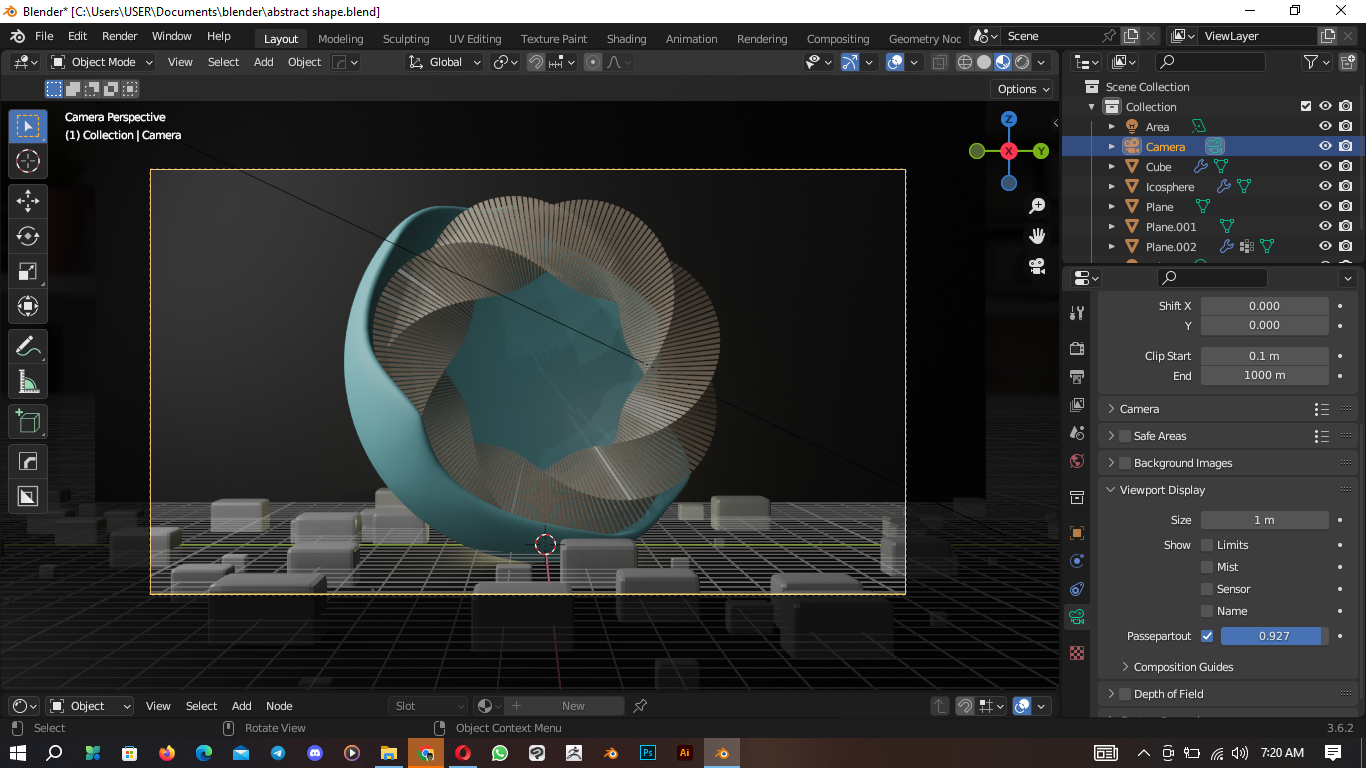
Task: Switch to solid viewport shading
Action: click(984, 62)
